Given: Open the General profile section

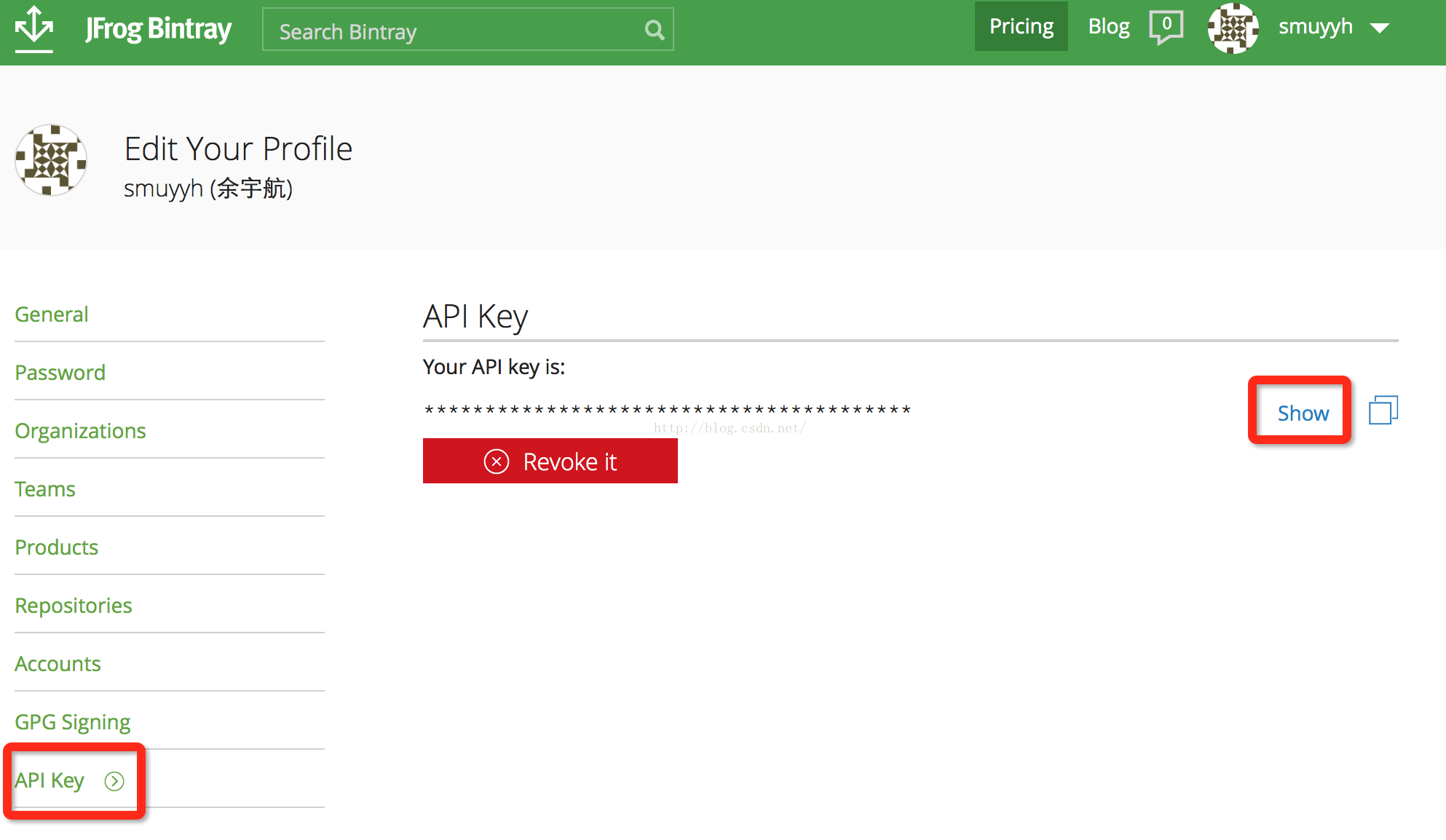Looking at the screenshot, I should click(x=52, y=314).
